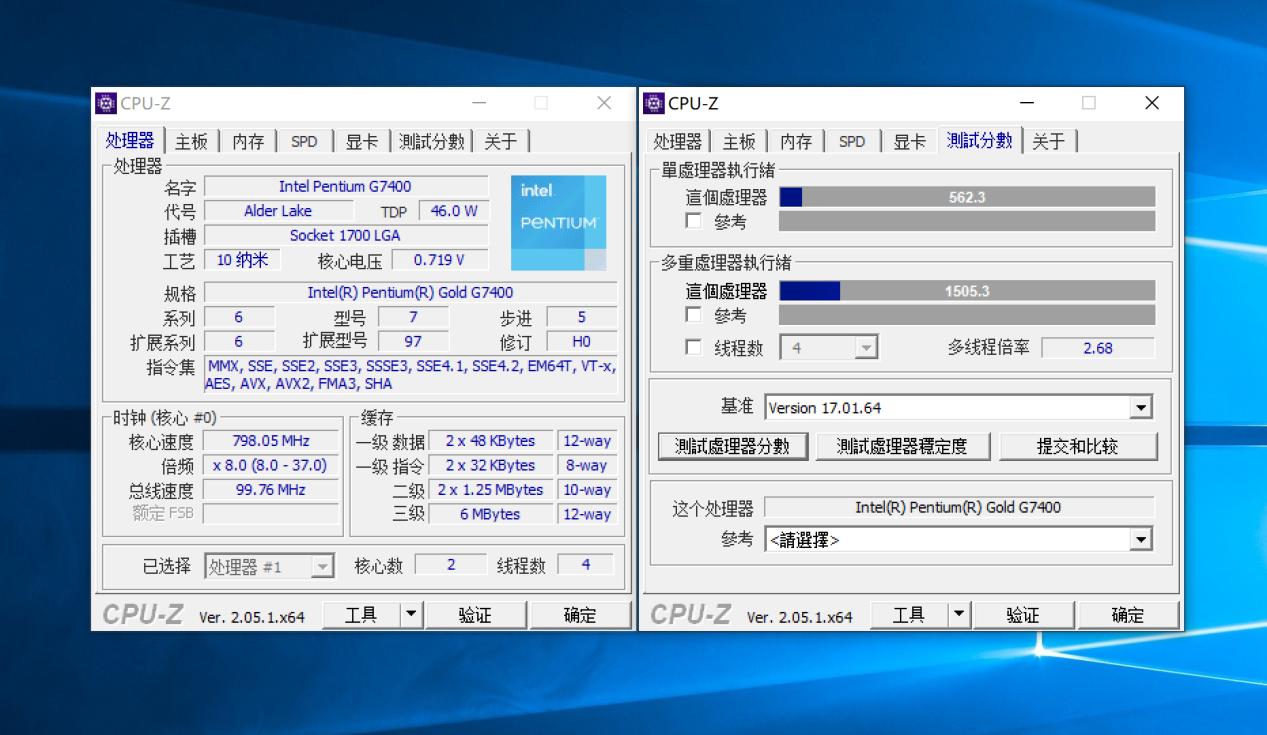Expand the 工具 dropdown arrow in left window

point(410,614)
